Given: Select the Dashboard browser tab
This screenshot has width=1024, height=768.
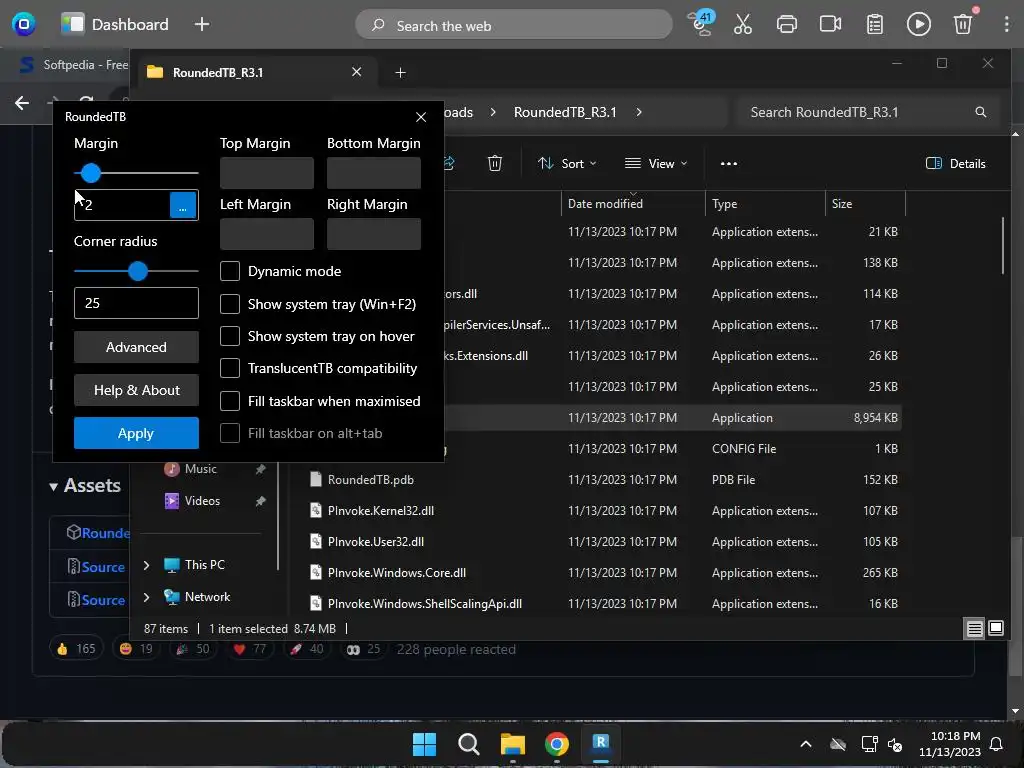Looking at the screenshot, I should [115, 25].
